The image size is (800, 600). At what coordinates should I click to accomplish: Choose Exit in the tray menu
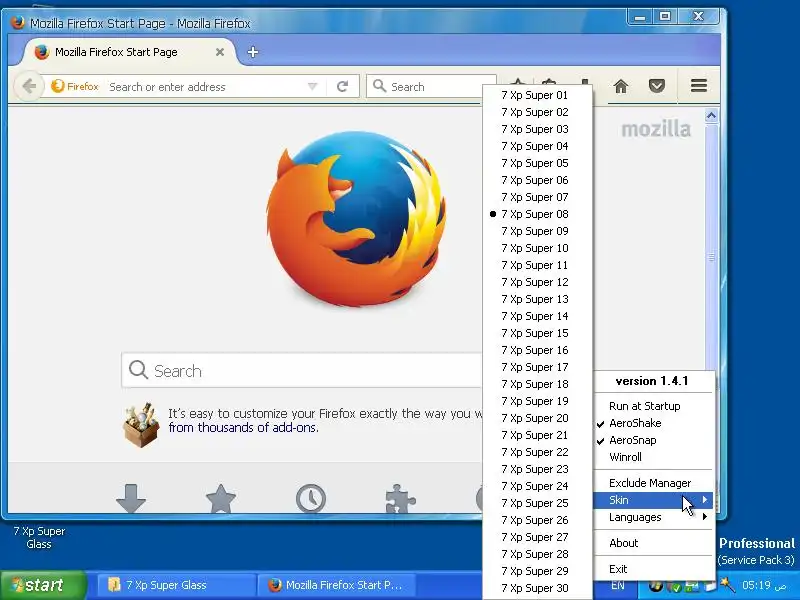[x=654, y=569]
